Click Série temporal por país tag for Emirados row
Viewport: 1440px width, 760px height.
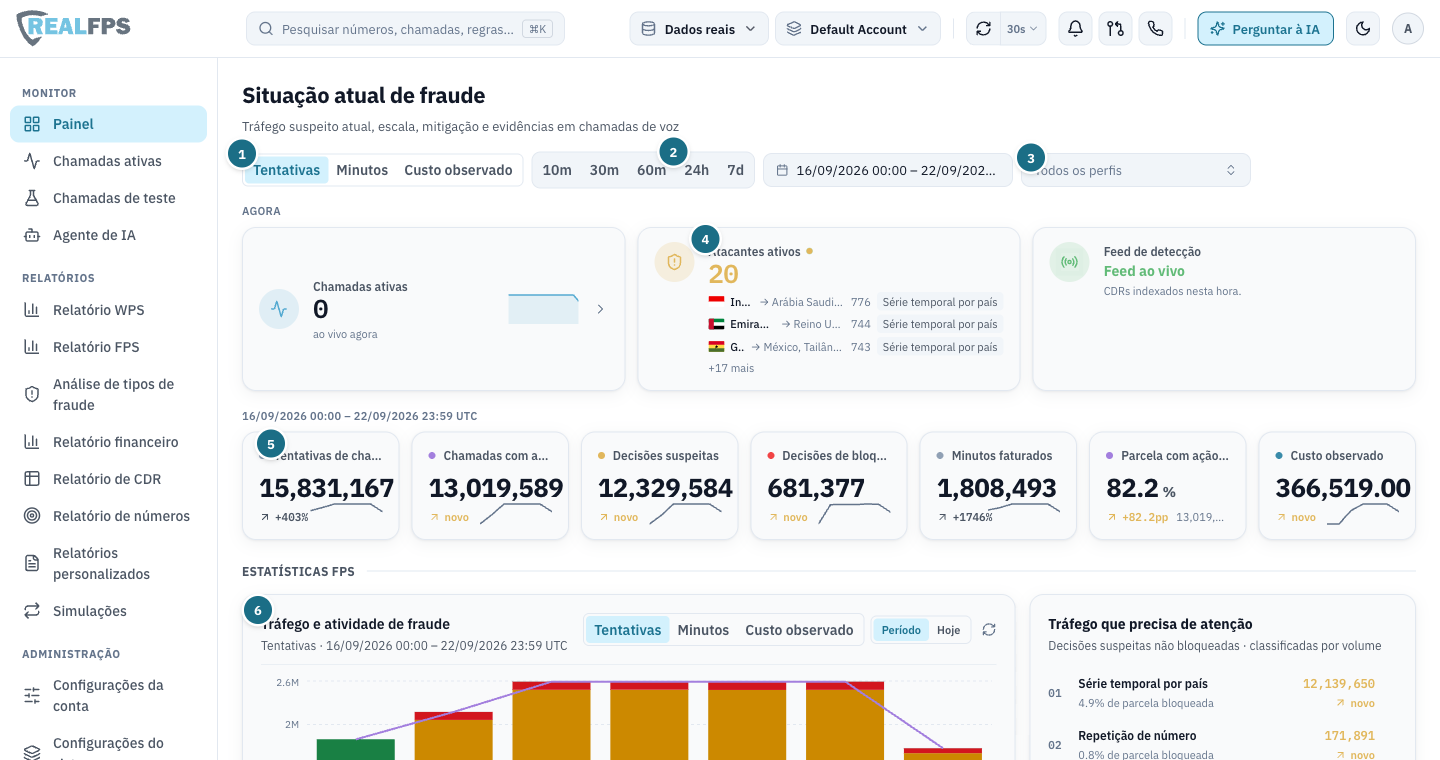940,324
